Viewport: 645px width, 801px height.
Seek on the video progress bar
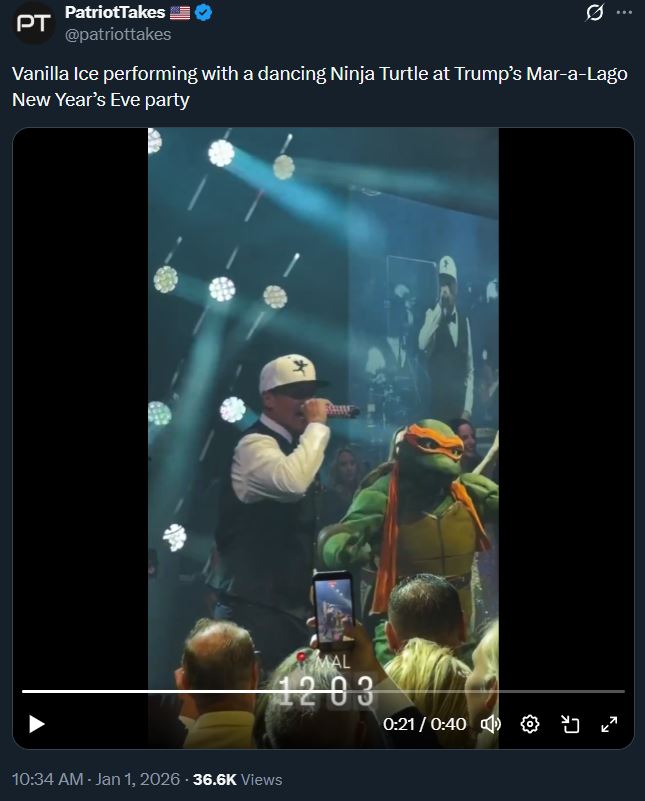pos(323,691)
